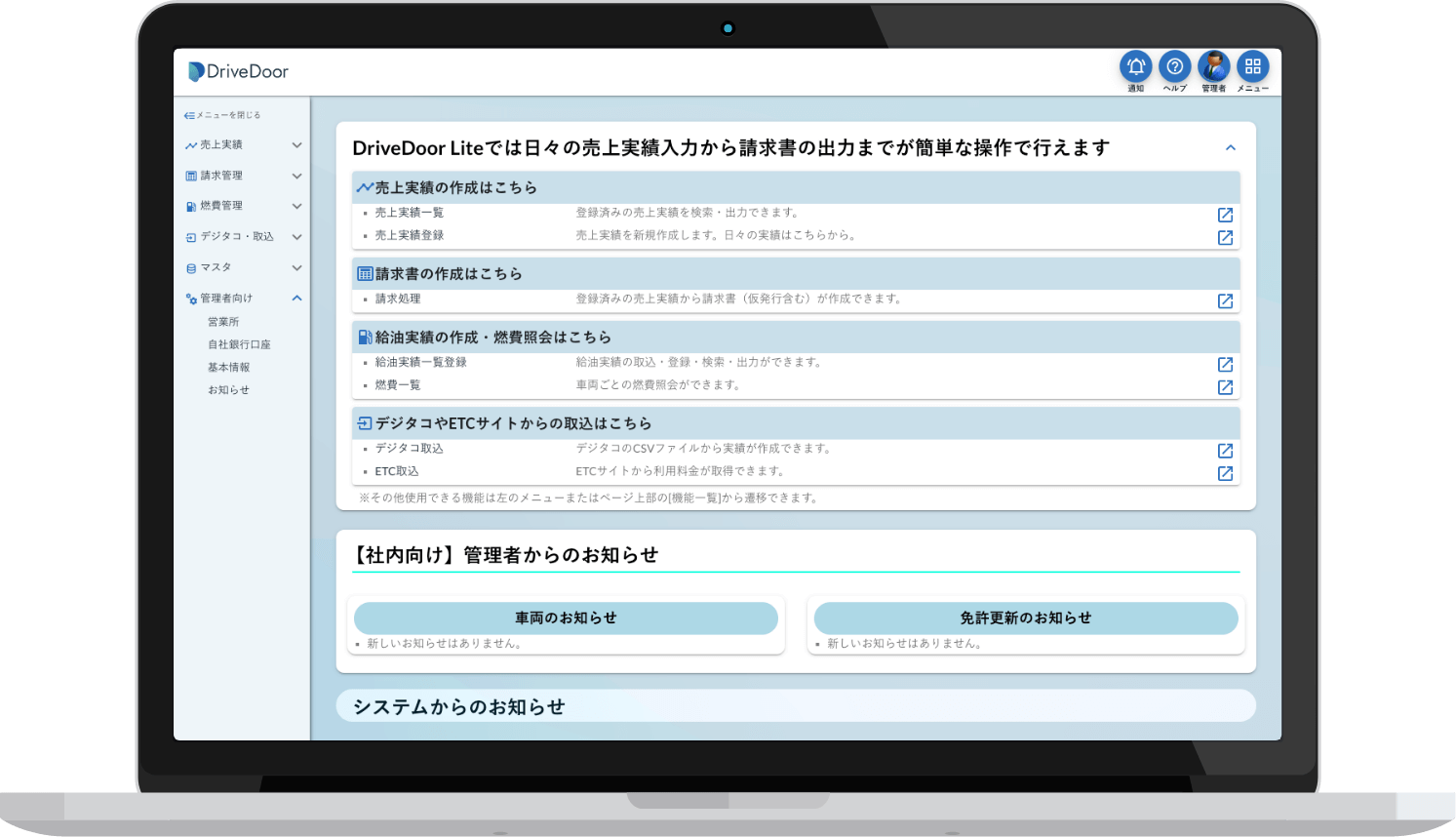The width and height of the screenshot is (1456, 837).
Task: Expand the 売上実績 sidebar menu
Action: [296, 145]
